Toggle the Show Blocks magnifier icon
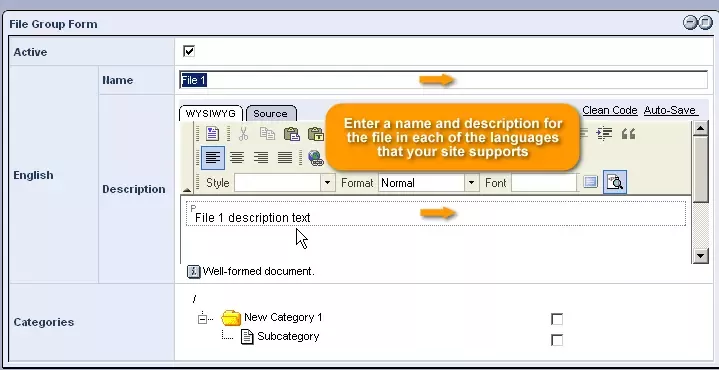 (615, 182)
